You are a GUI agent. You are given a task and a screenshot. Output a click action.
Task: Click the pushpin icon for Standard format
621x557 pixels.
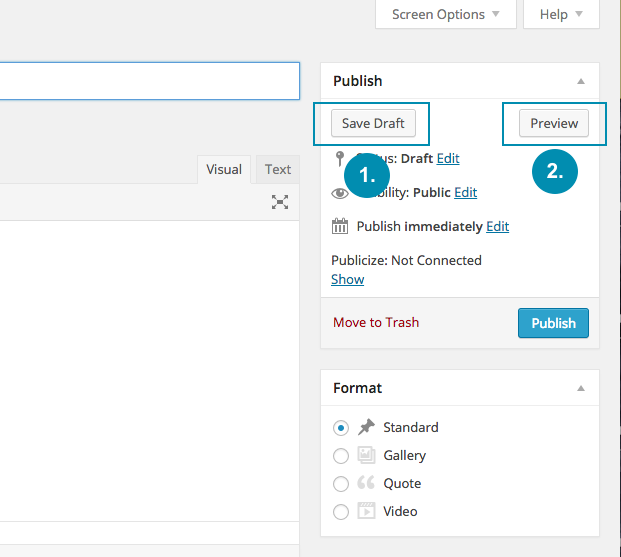[366, 427]
